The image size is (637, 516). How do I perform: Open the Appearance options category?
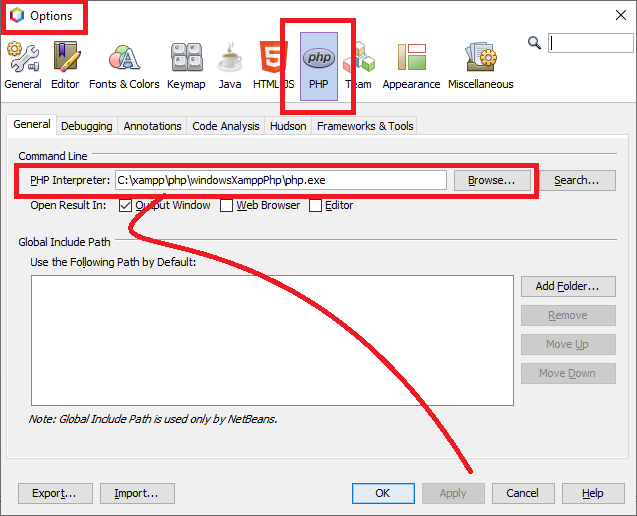pos(411,66)
